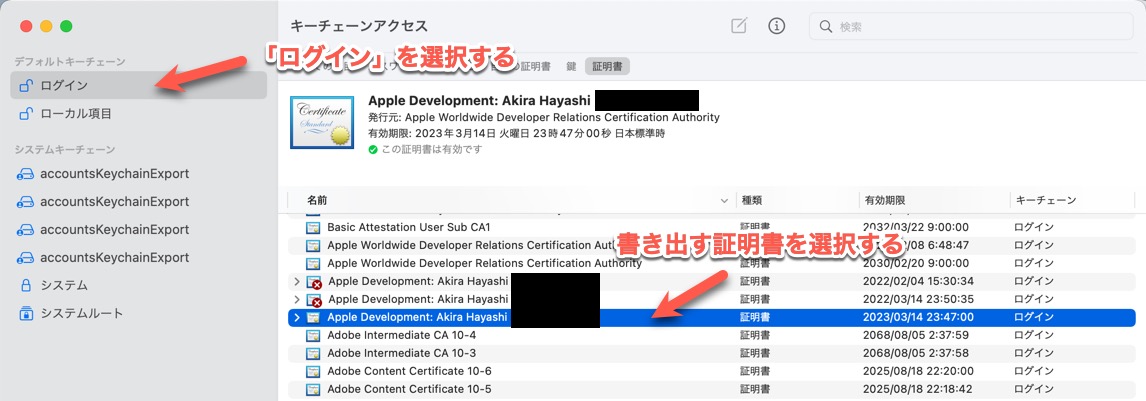Image resolution: width=1146 pixels, height=401 pixels.
Task: Click the magnifier icon in the search field
Action: click(x=827, y=27)
